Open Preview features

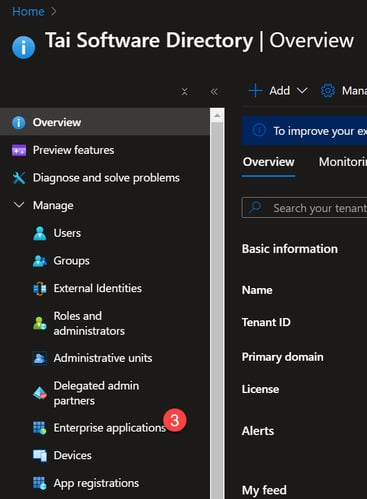pyautogui.click(x=73, y=150)
